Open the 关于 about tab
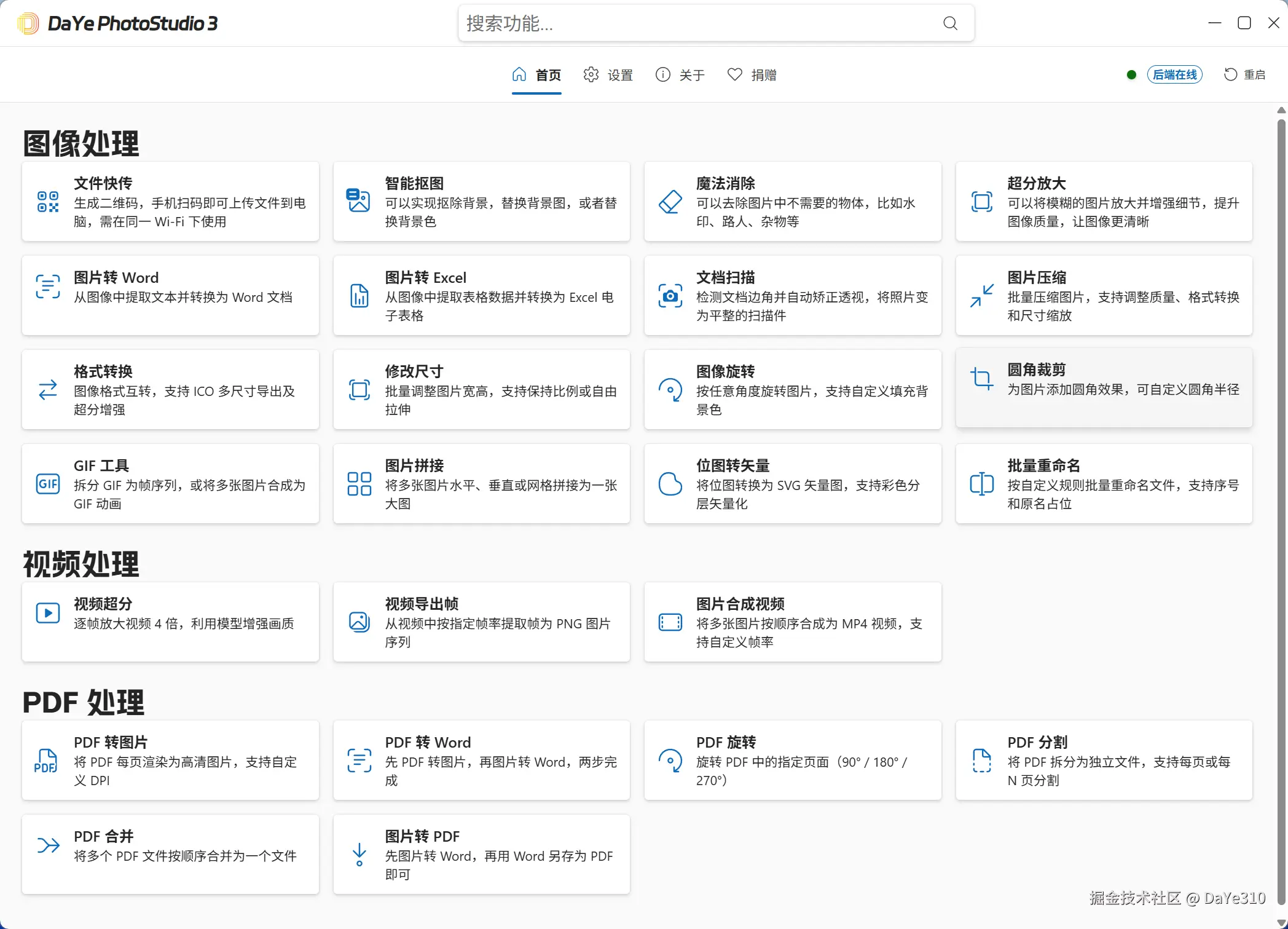 tap(680, 75)
